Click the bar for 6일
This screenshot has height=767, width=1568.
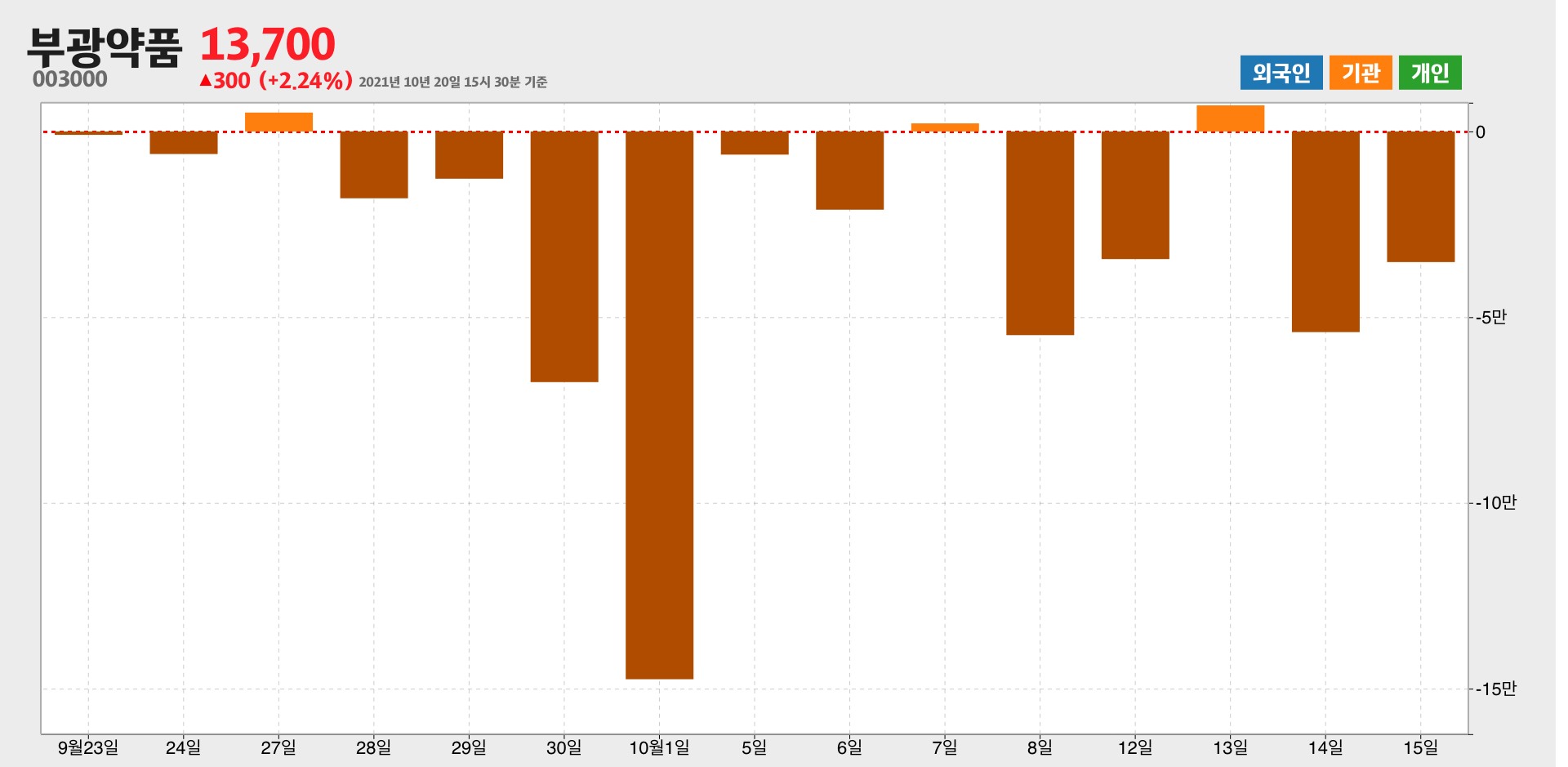click(849, 171)
